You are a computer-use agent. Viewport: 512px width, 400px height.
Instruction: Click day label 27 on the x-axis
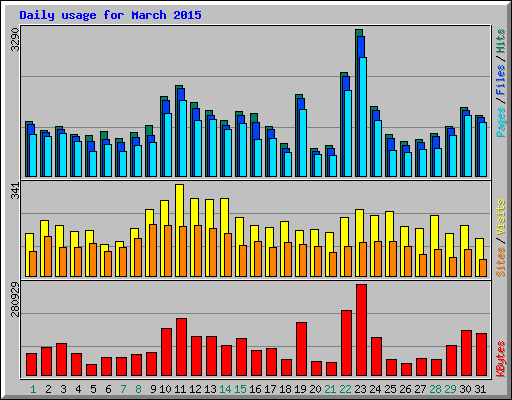tap(420, 389)
